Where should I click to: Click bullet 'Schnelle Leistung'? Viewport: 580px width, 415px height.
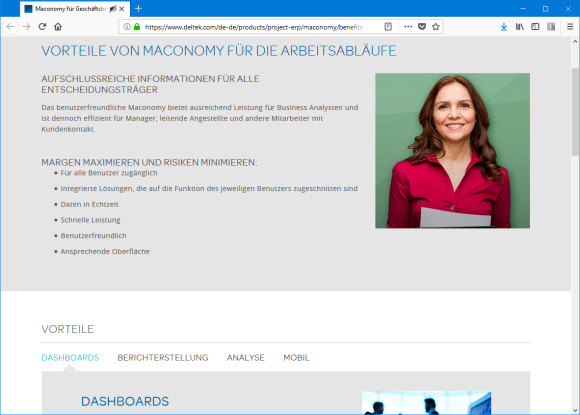(90, 220)
